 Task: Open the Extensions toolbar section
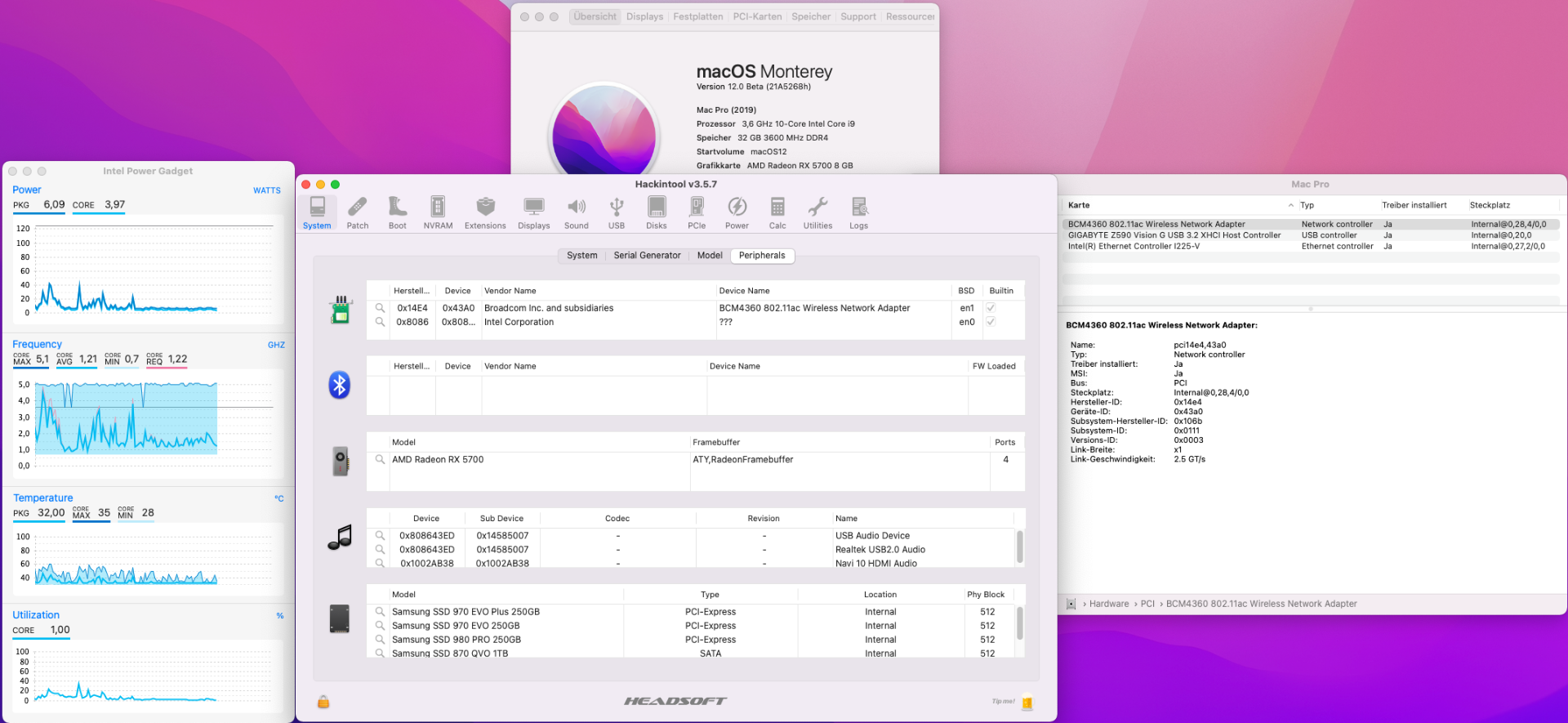tap(485, 212)
